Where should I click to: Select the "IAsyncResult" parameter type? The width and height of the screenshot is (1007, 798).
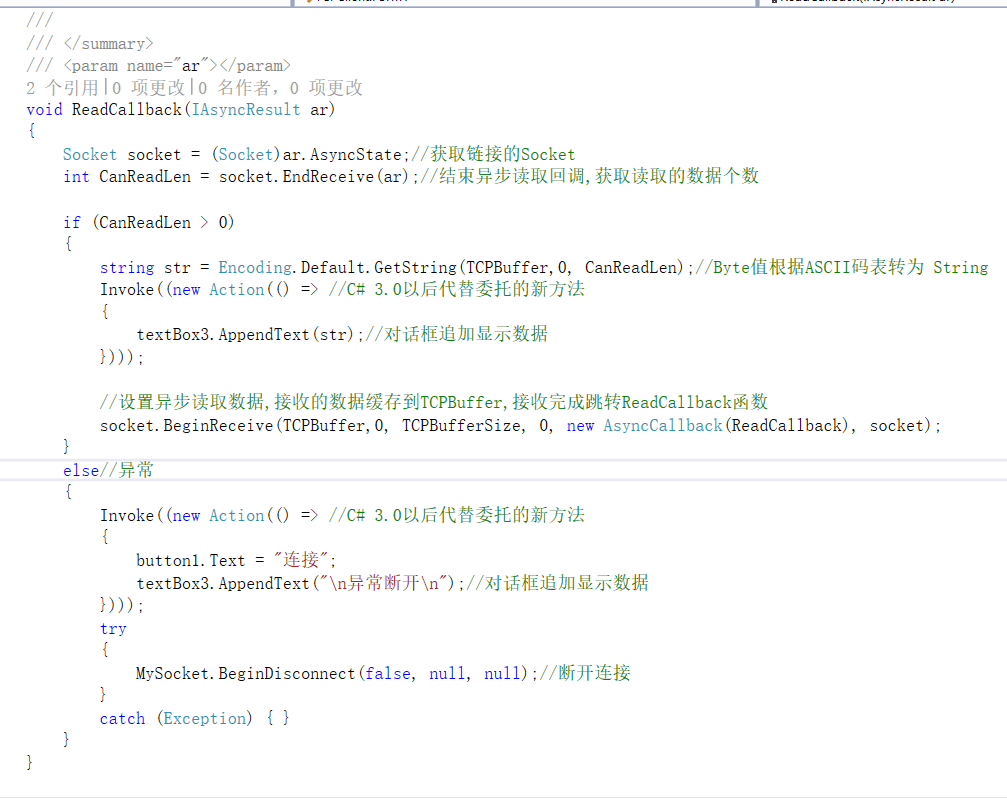point(246,110)
